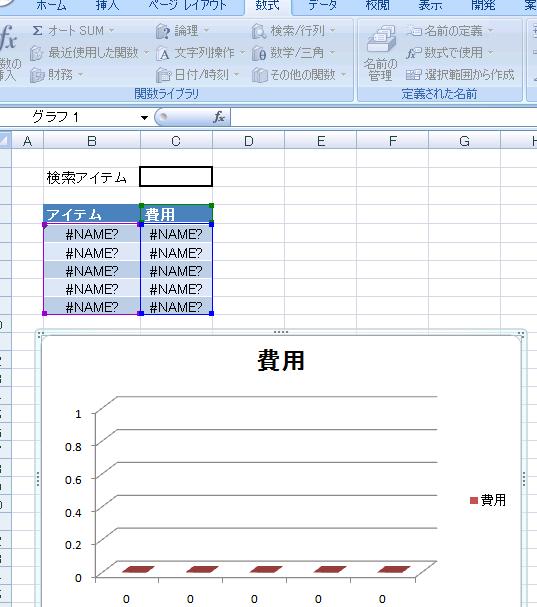The width and height of the screenshot is (537, 607).
Task: Expand the Name Box dropdown arrow
Action: pos(144,117)
